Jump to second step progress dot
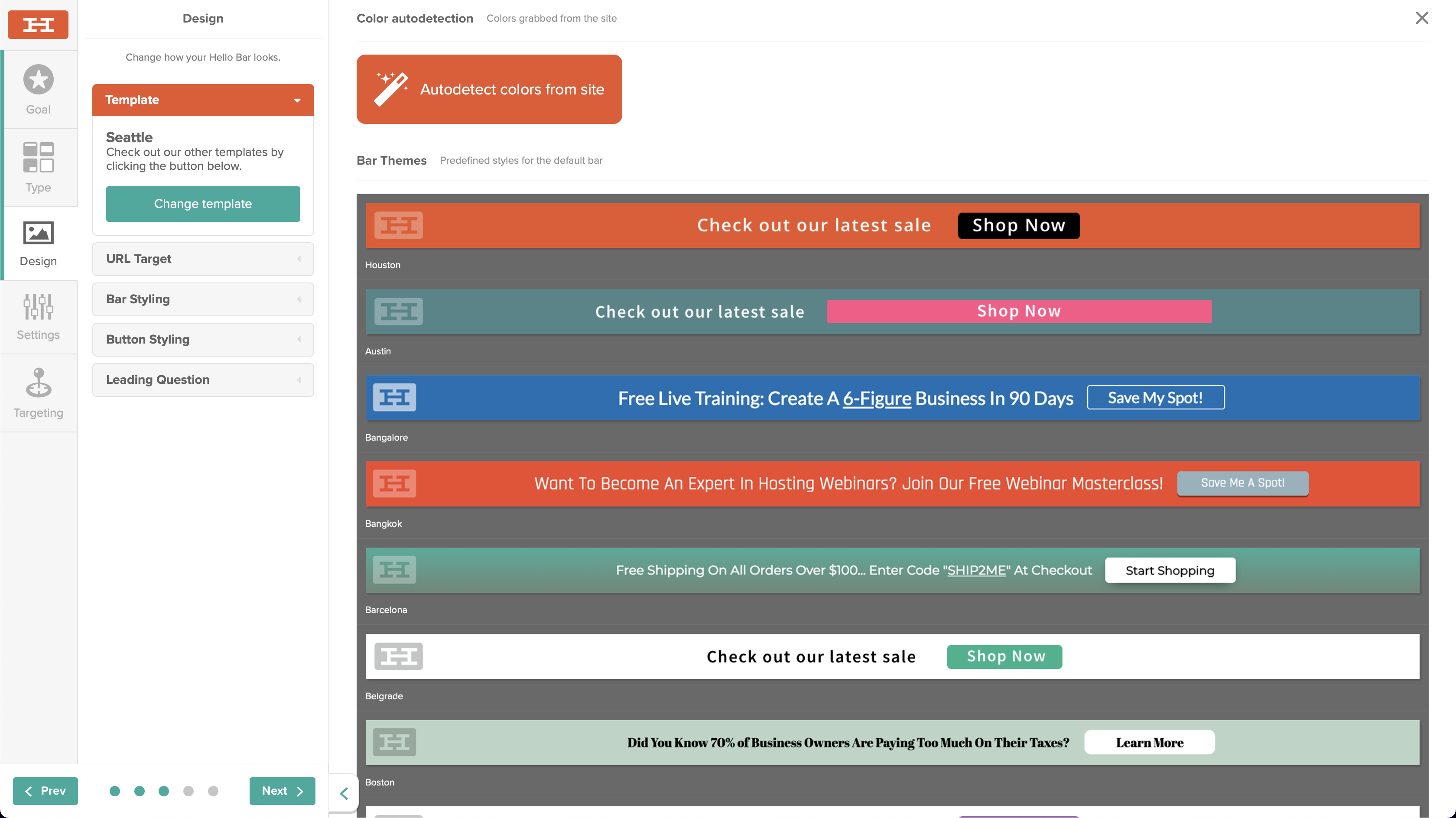The height and width of the screenshot is (818, 1456). (140, 791)
